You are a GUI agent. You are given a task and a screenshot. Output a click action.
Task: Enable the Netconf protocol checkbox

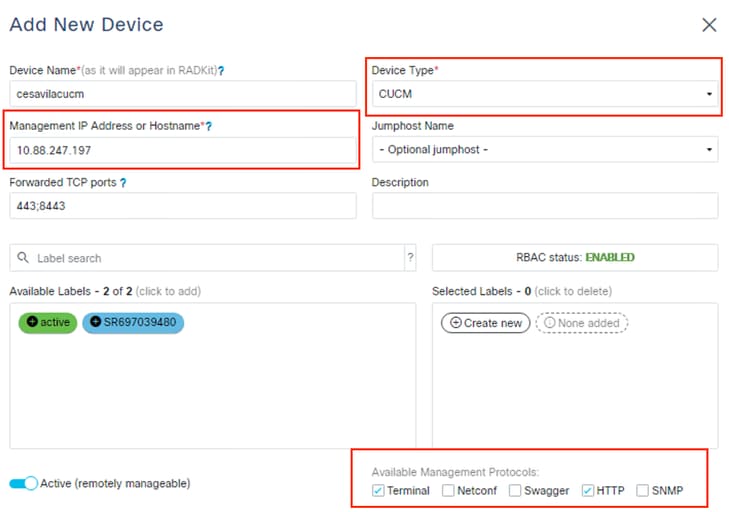pos(448,490)
